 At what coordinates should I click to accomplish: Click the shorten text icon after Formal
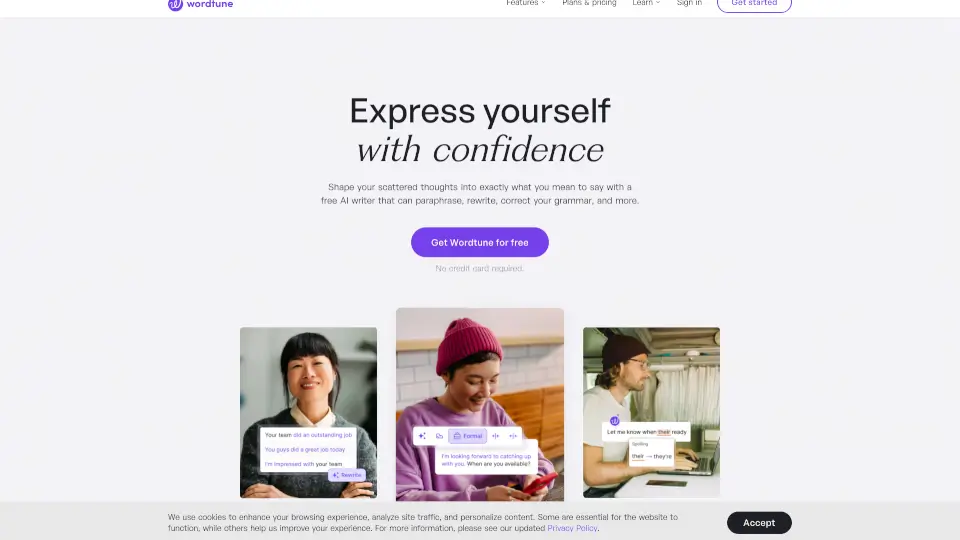[x=495, y=436]
